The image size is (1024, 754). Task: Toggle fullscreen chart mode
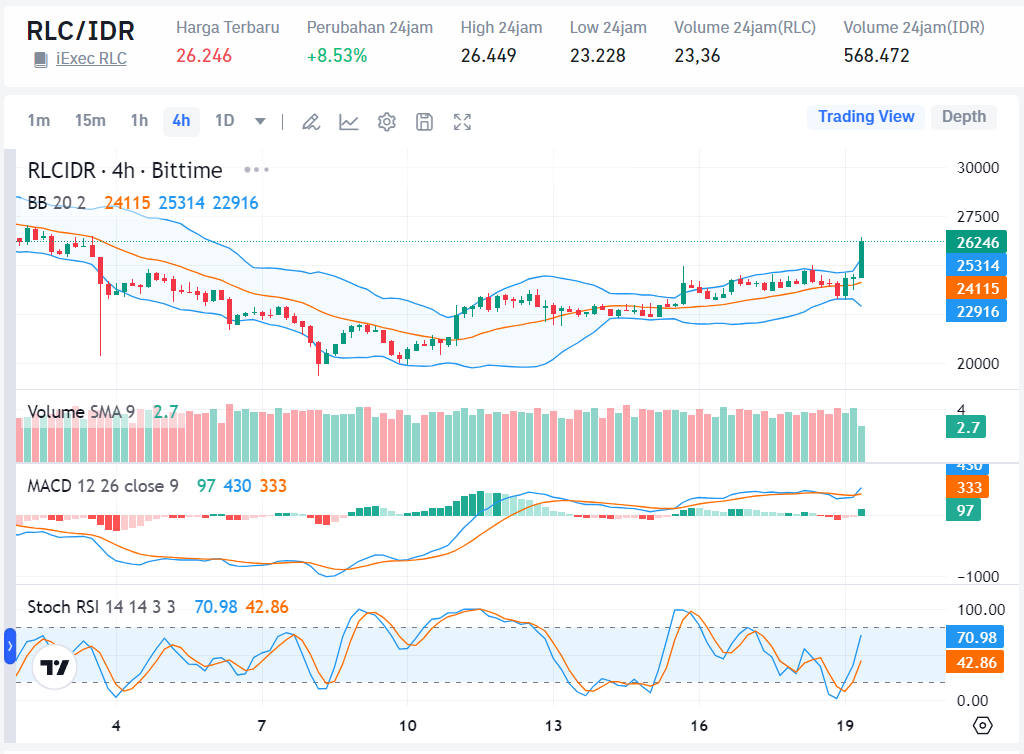click(462, 122)
